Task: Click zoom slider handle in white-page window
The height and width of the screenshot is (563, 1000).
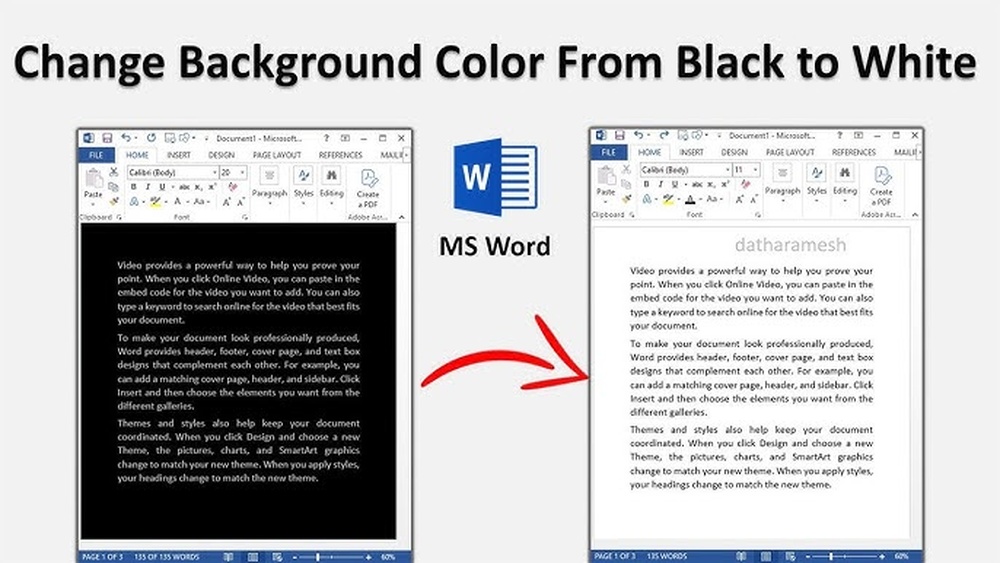Action: point(830,556)
